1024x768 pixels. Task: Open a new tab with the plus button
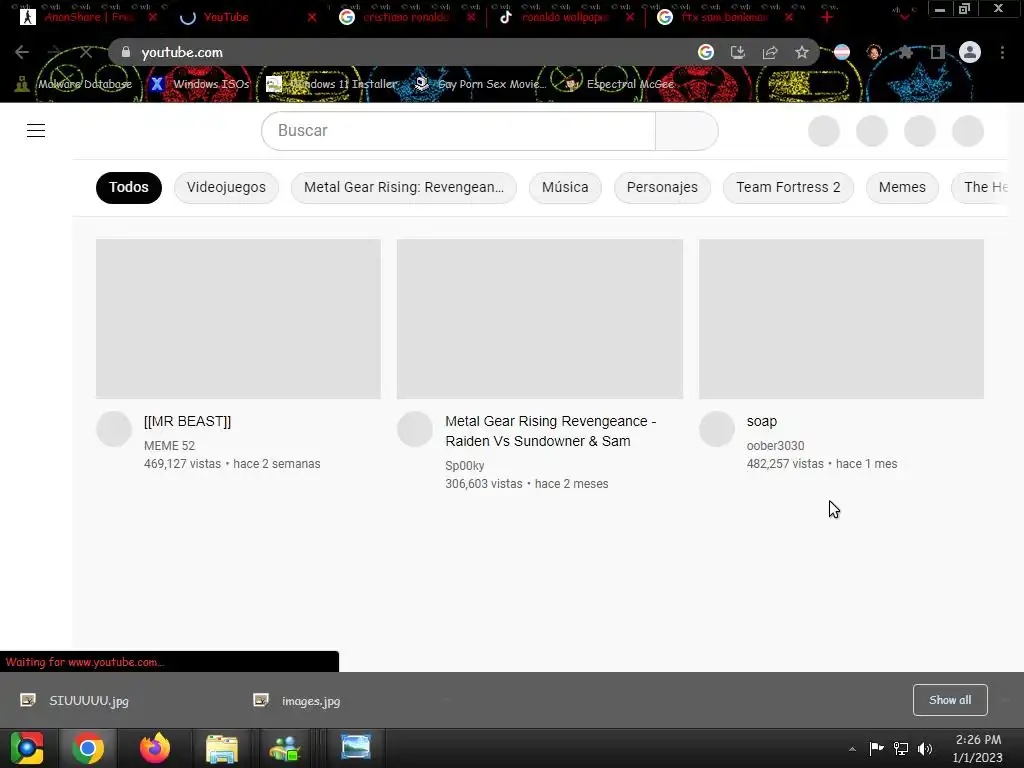point(827,18)
